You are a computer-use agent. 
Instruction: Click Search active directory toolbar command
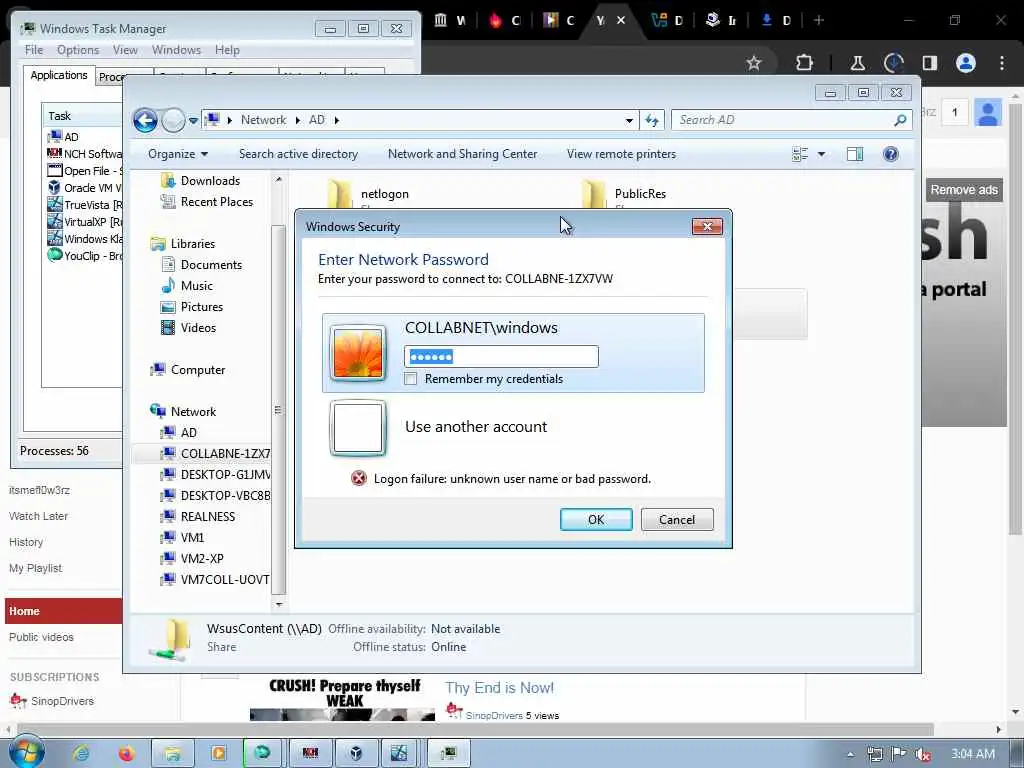click(x=298, y=154)
